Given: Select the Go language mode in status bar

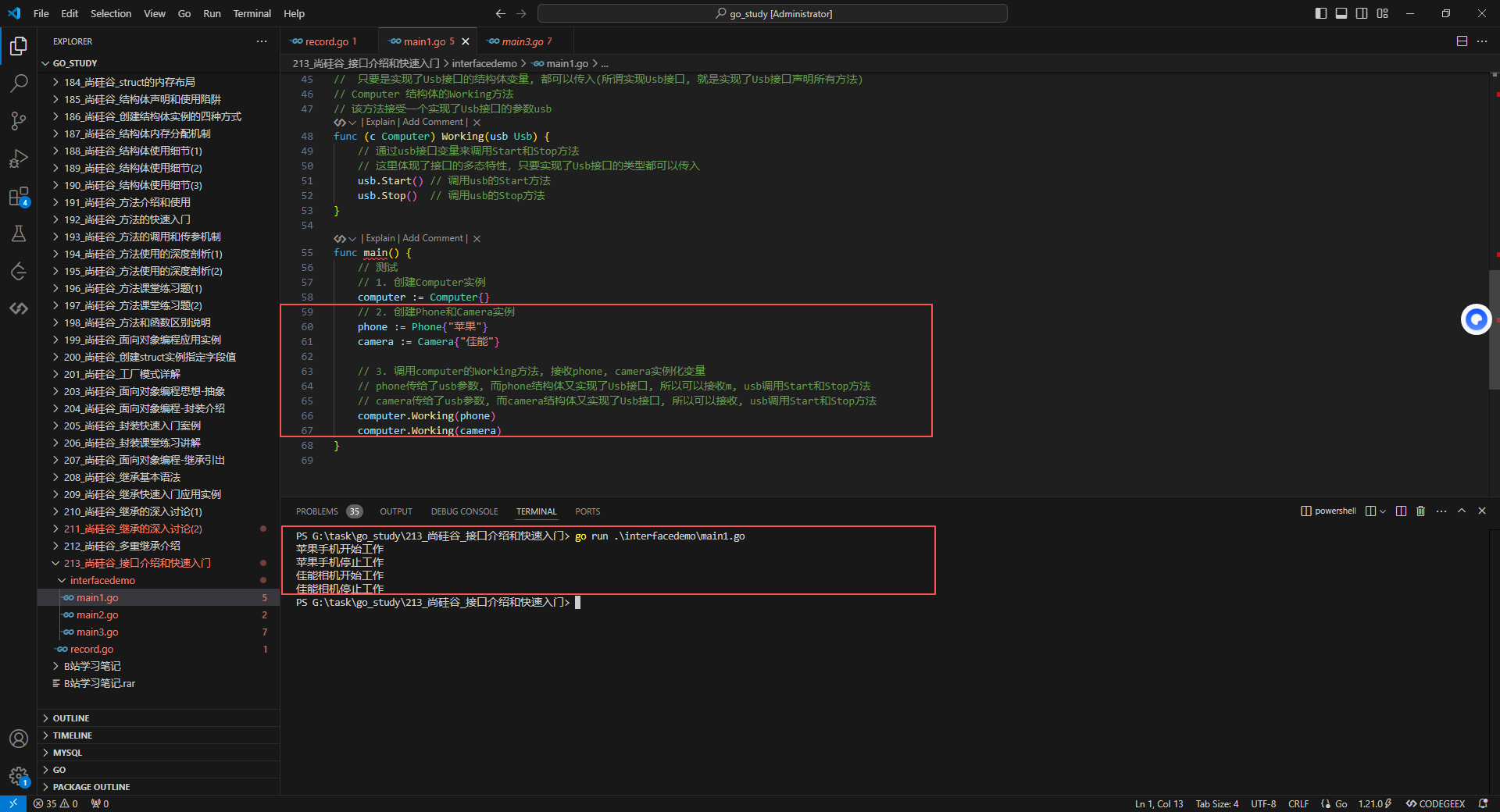Looking at the screenshot, I should click(x=1341, y=803).
